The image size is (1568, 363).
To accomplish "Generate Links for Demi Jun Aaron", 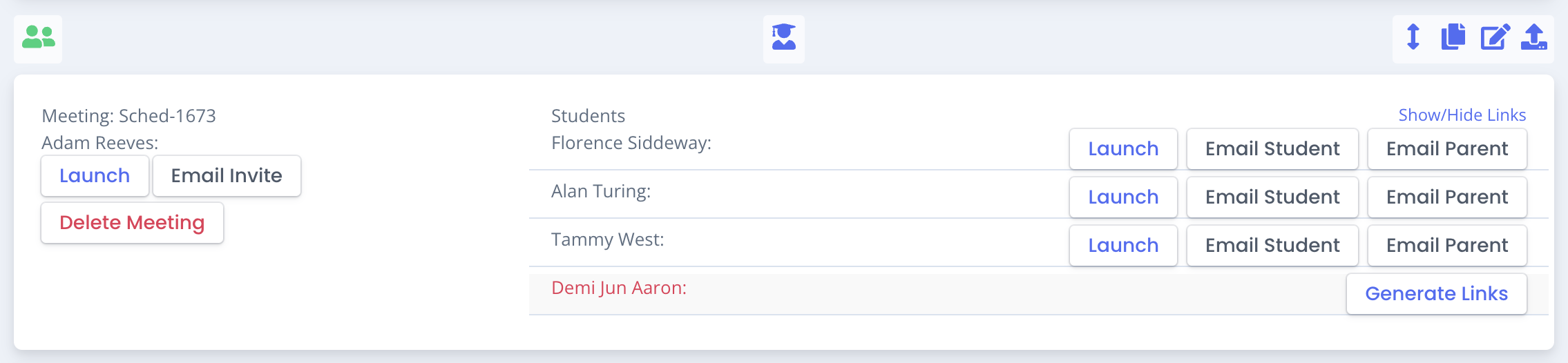I will point(1437,294).
